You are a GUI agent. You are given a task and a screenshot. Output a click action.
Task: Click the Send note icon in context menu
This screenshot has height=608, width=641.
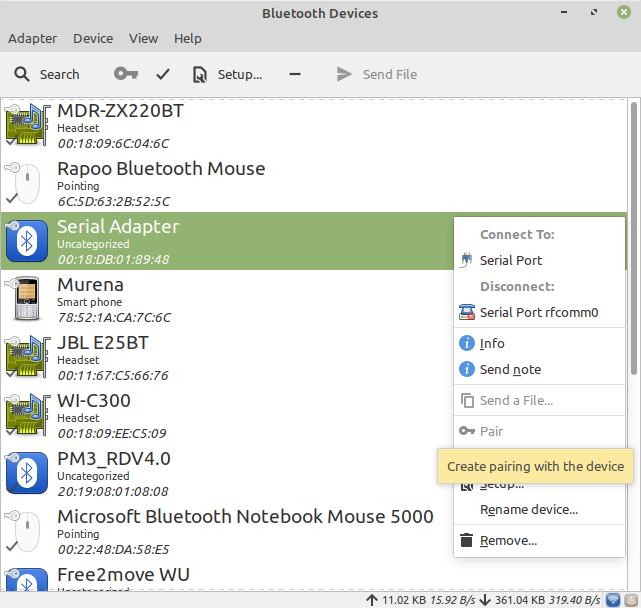[467, 370]
